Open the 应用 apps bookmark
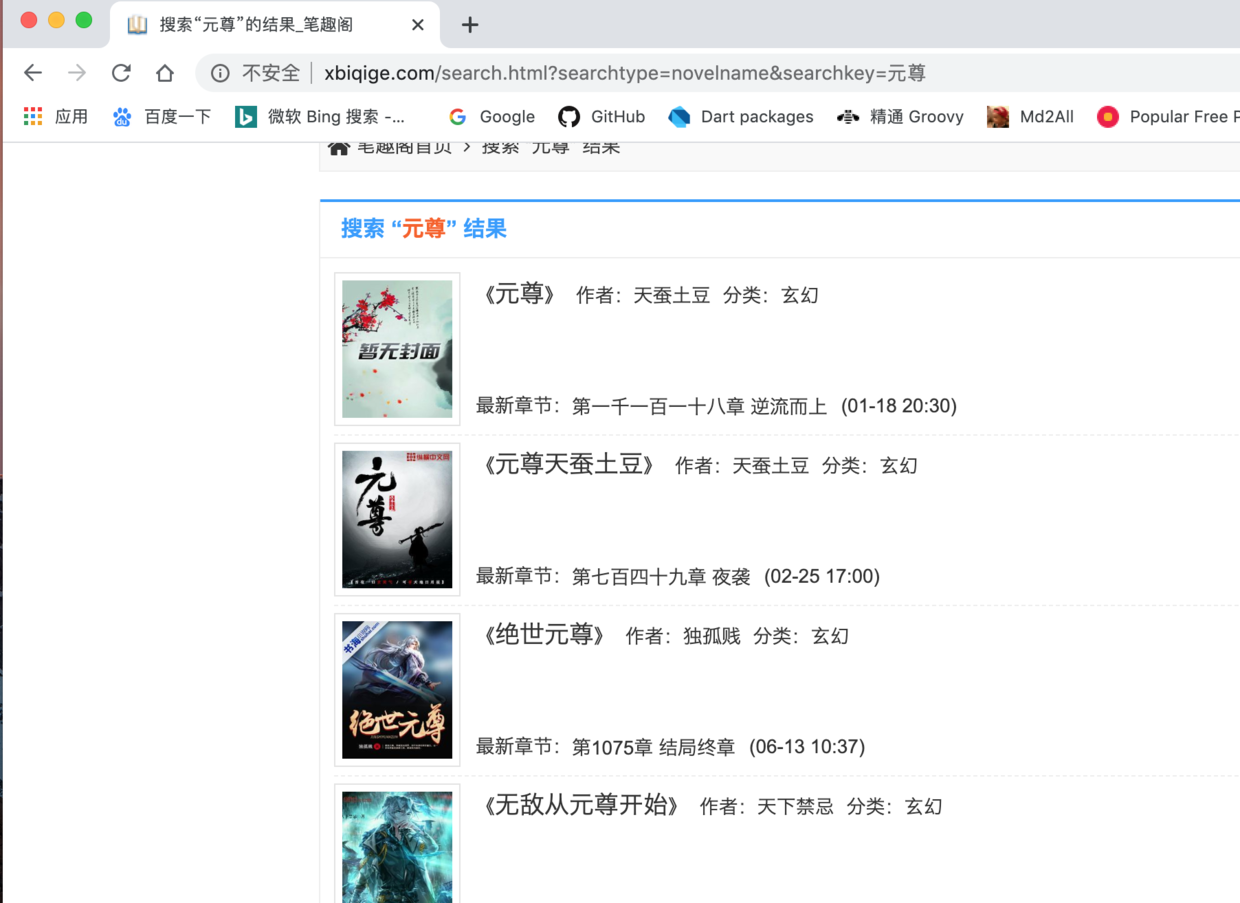 pos(56,117)
